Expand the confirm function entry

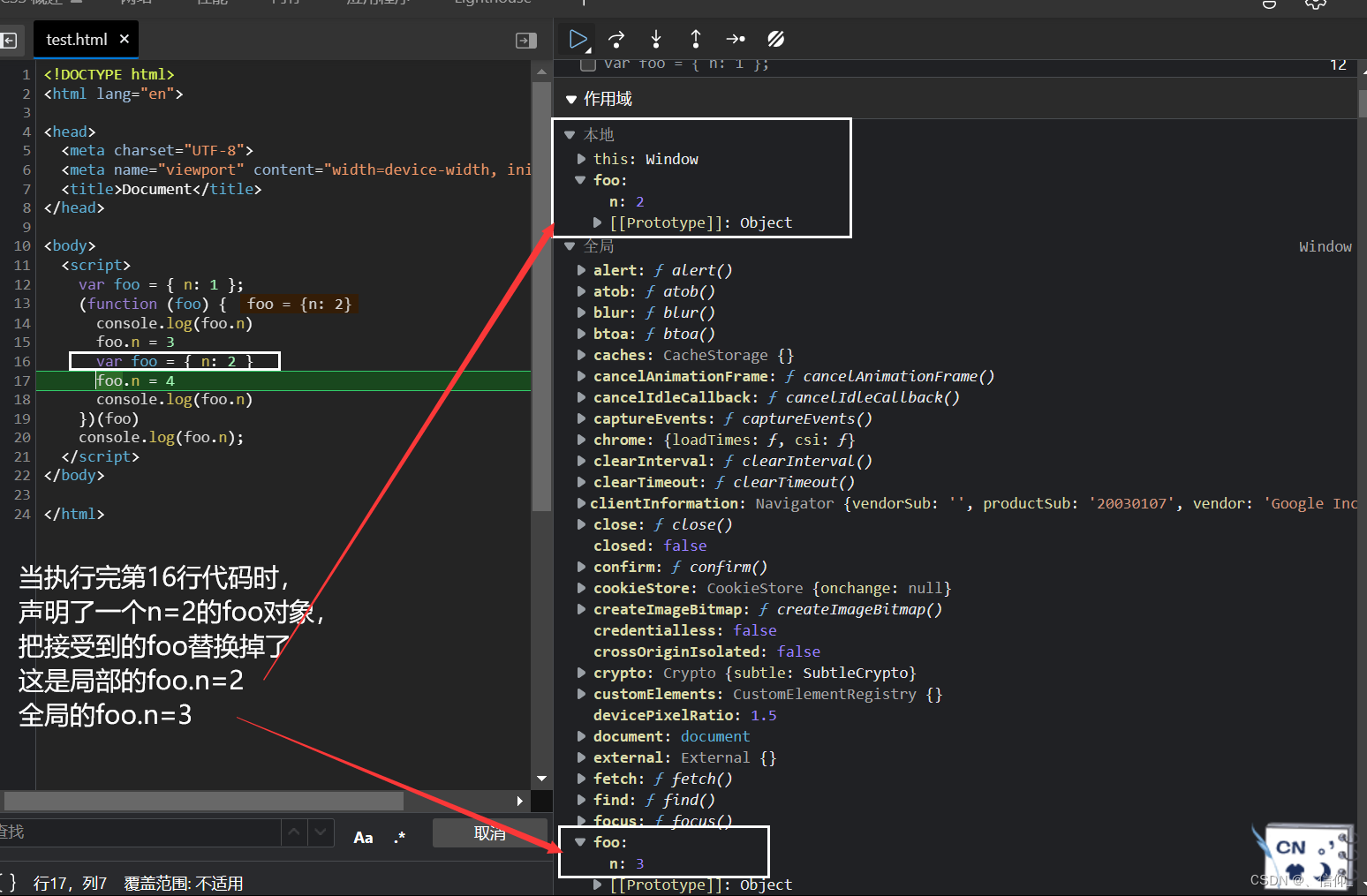tap(581, 567)
